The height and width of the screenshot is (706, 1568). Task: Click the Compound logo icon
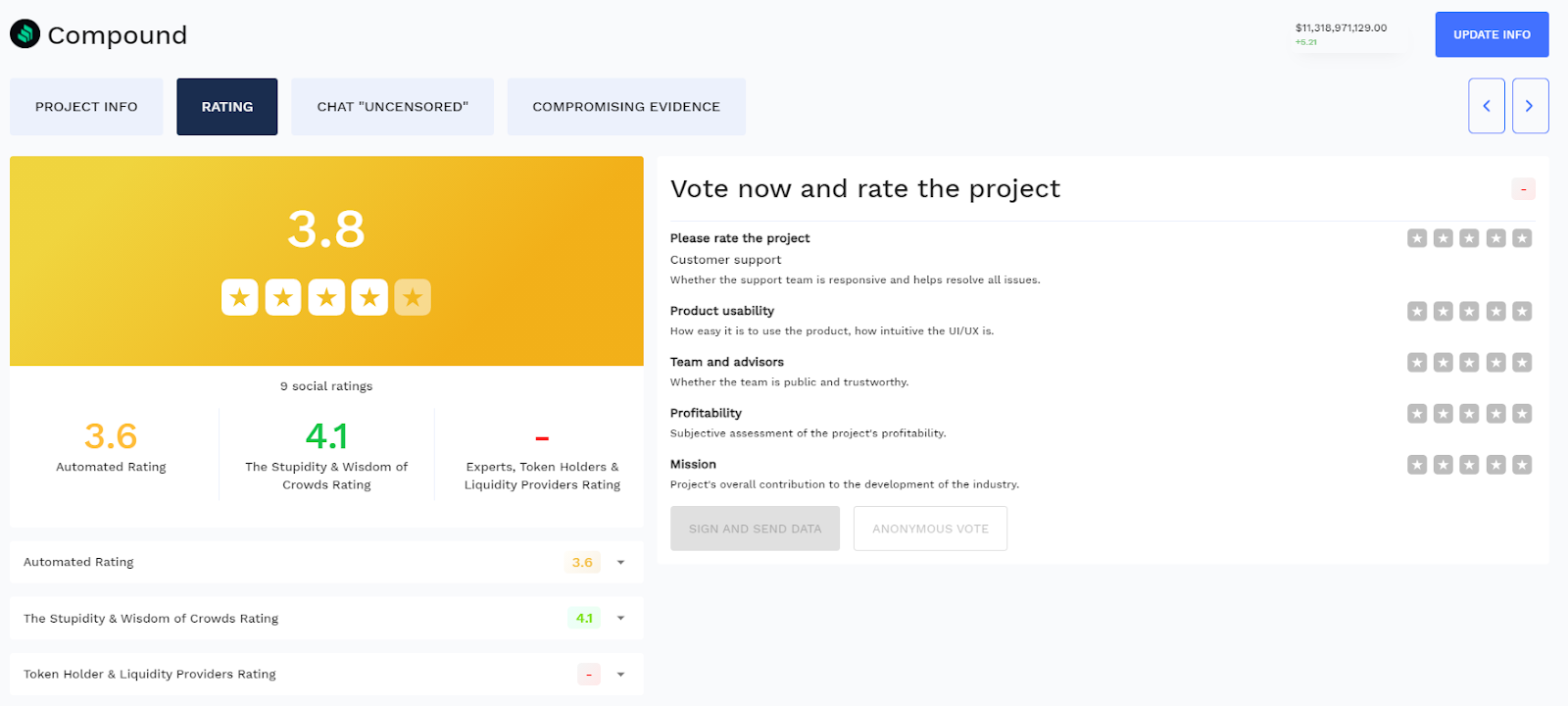24,34
